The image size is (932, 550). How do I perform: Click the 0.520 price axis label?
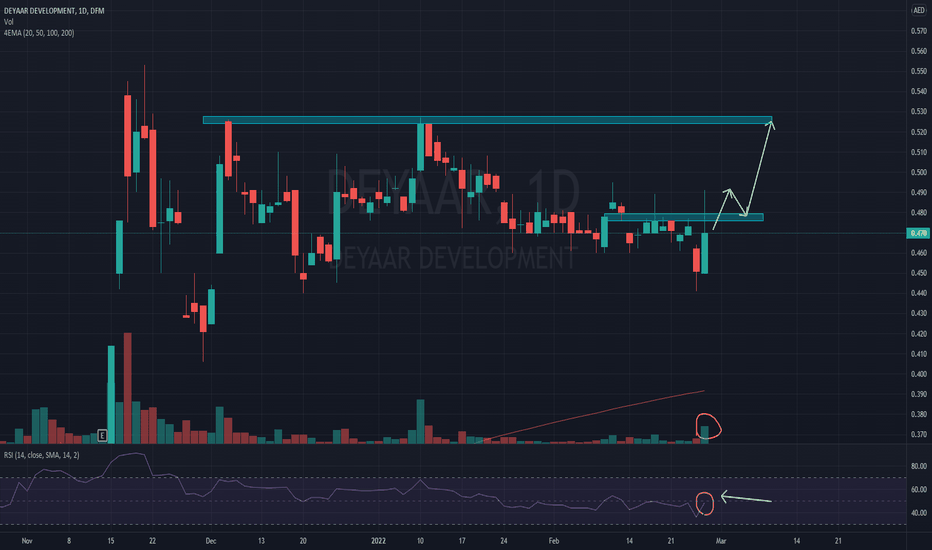pyautogui.click(x=919, y=132)
